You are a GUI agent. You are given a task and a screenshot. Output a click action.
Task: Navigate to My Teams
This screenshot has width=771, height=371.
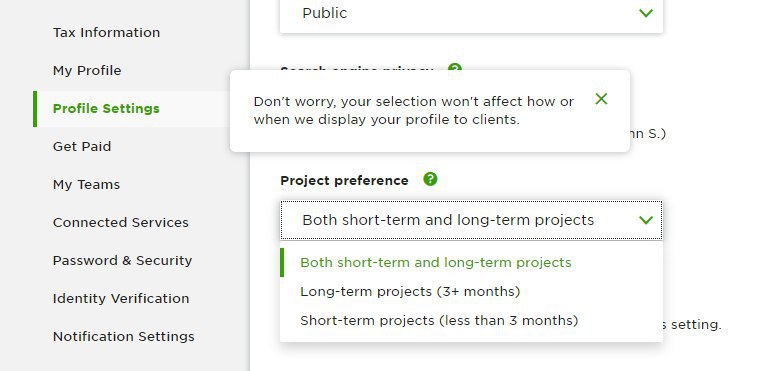click(86, 184)
